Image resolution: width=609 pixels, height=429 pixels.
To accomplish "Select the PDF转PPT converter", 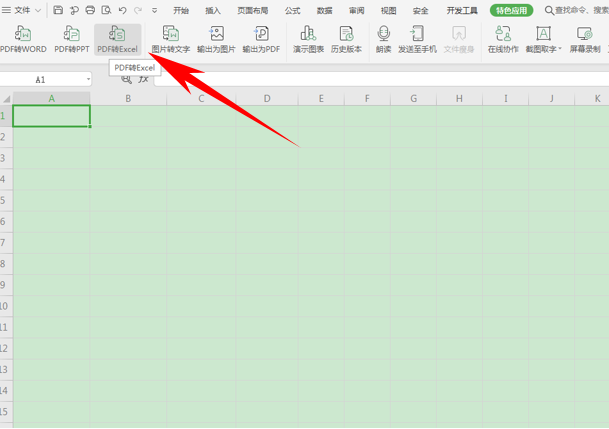I will click(x=71, y=40).
